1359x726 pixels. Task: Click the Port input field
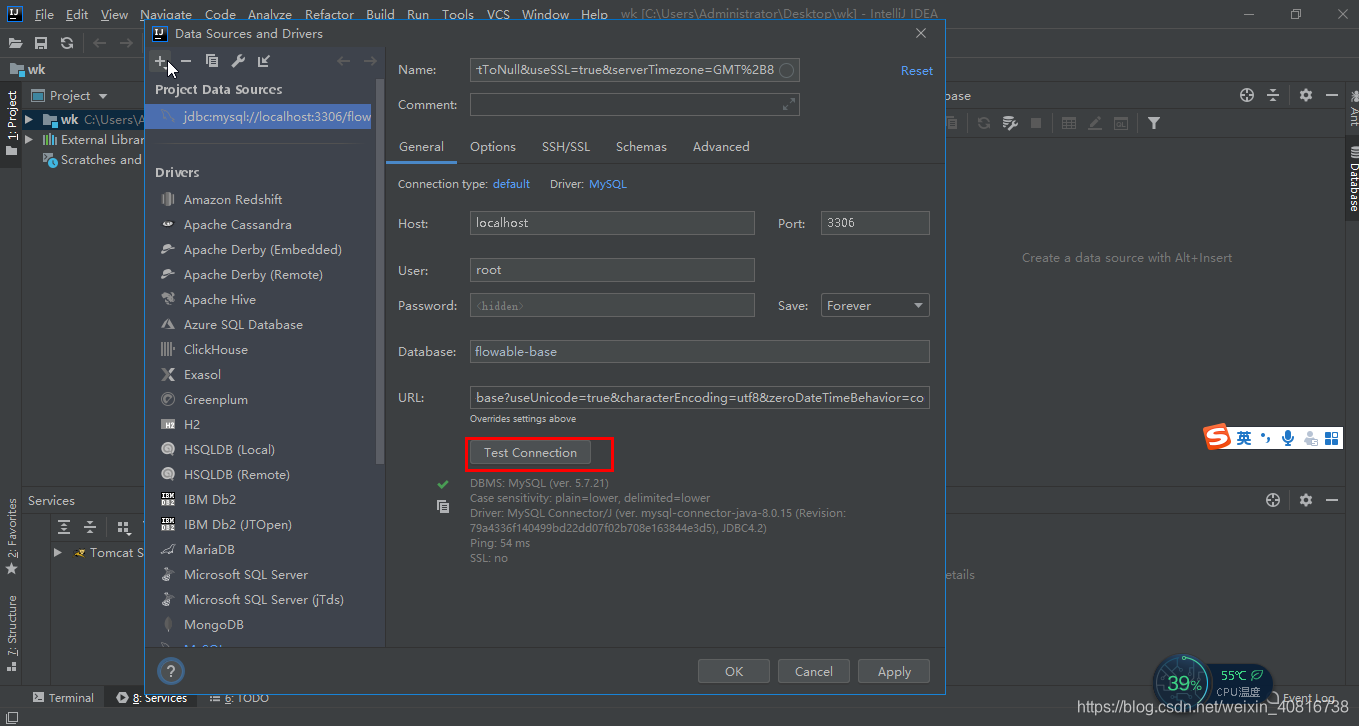click(x=875, y=223)
